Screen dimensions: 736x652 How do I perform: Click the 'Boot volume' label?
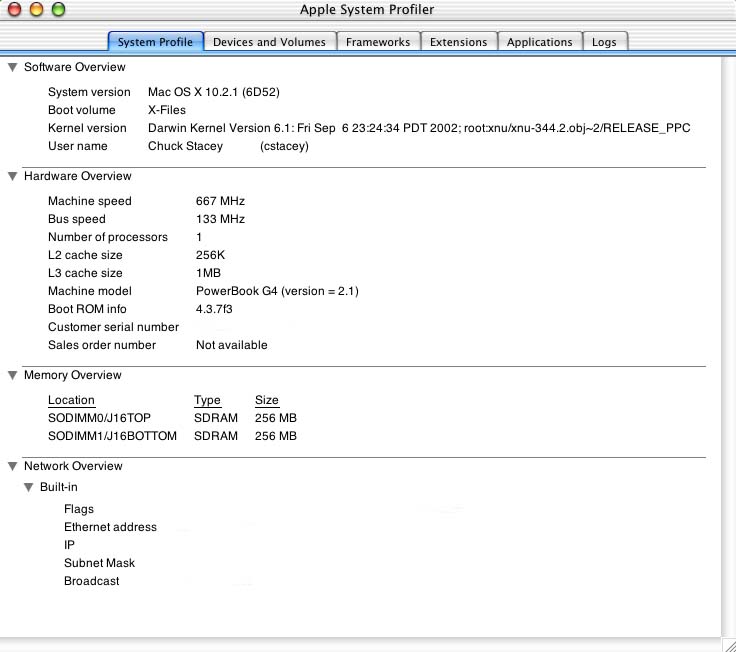pyautogui.click(x=82, y=110)
